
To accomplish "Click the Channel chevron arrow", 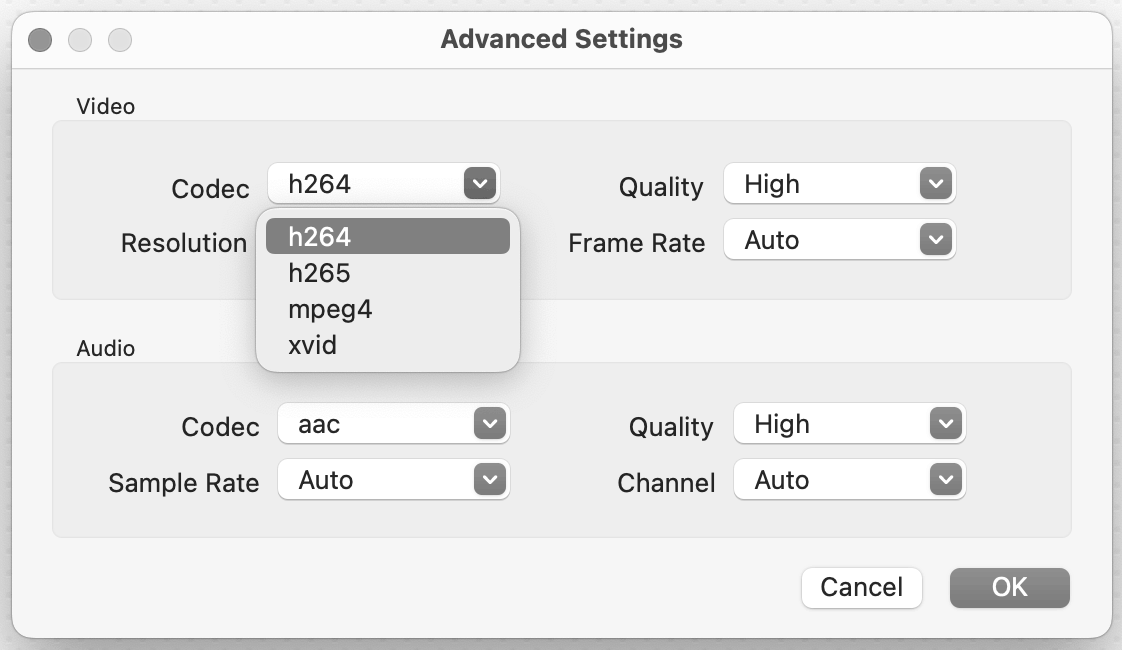I will tap(944, 480).
